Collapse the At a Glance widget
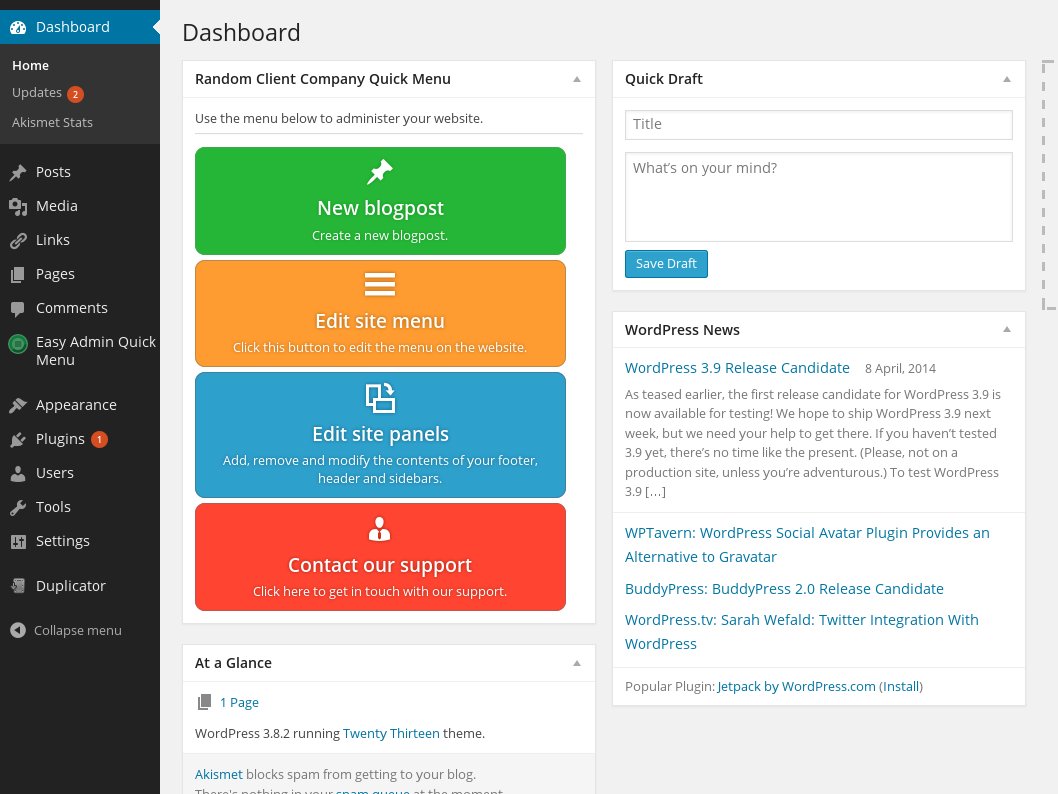Image resolution: width=1058 pixels, height=794 pixels. tap(577, 664)
